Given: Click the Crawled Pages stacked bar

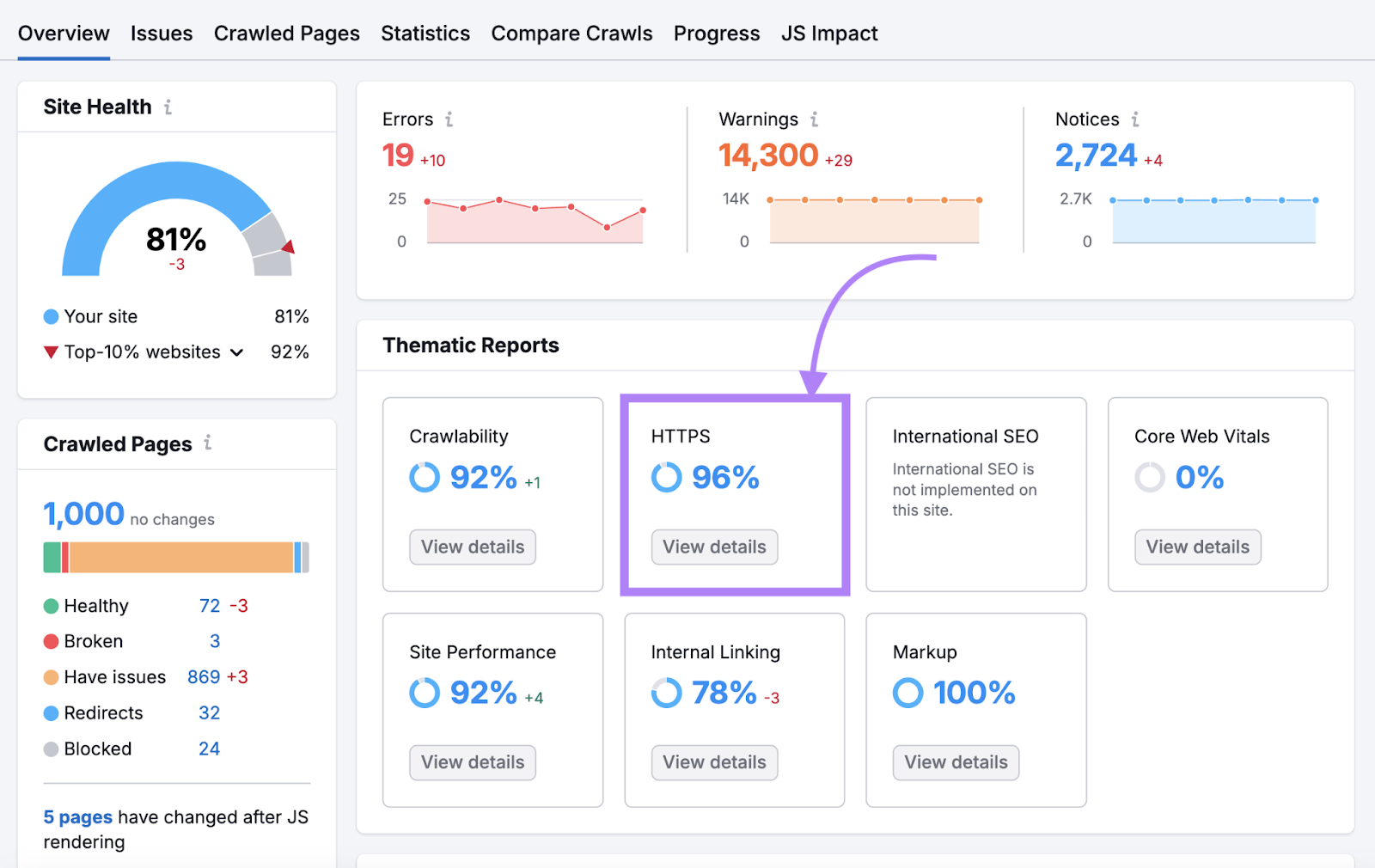Looking at the screenshot, I should point(176,557).
